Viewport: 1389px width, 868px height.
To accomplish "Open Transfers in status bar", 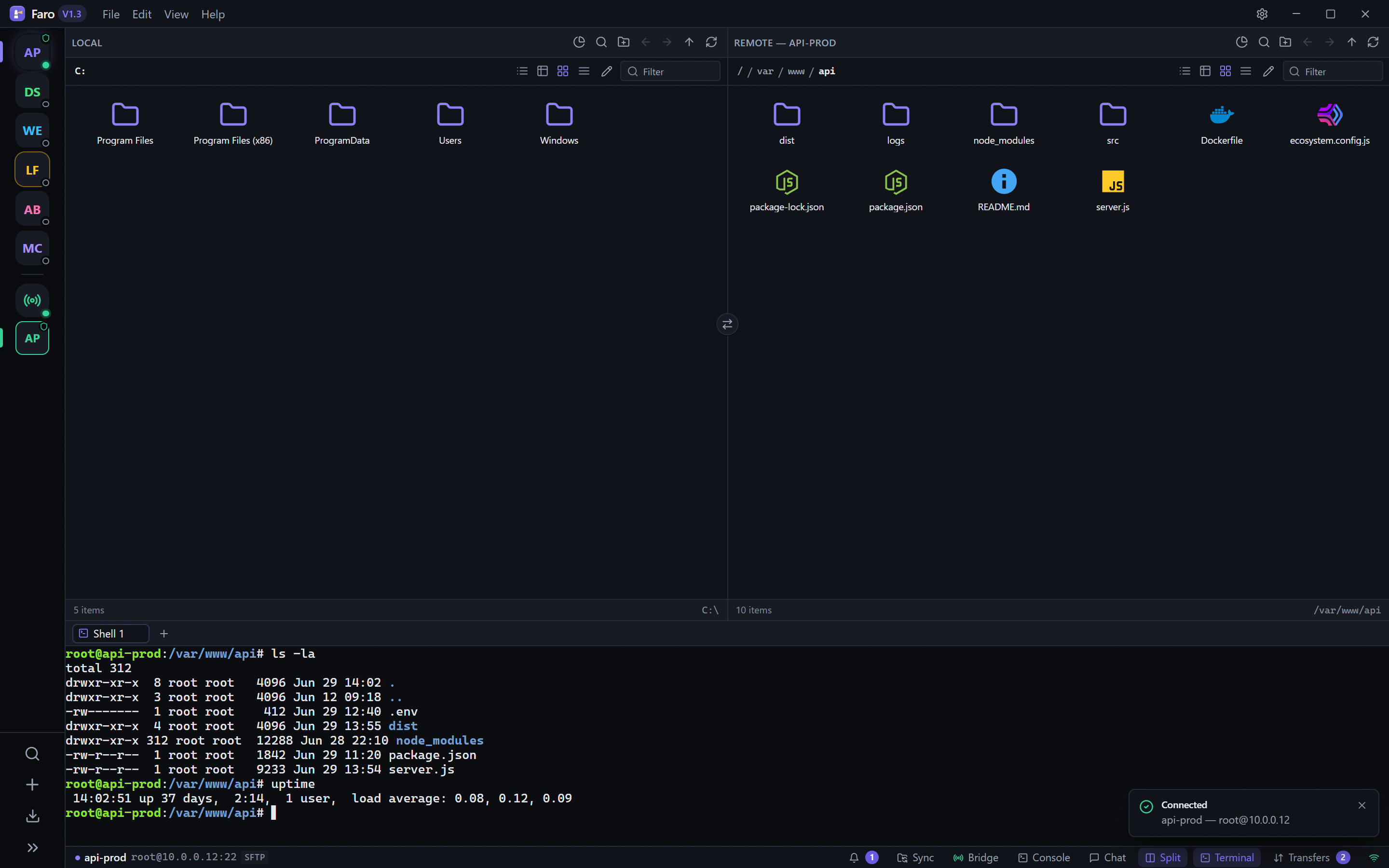I will 1311,858.
